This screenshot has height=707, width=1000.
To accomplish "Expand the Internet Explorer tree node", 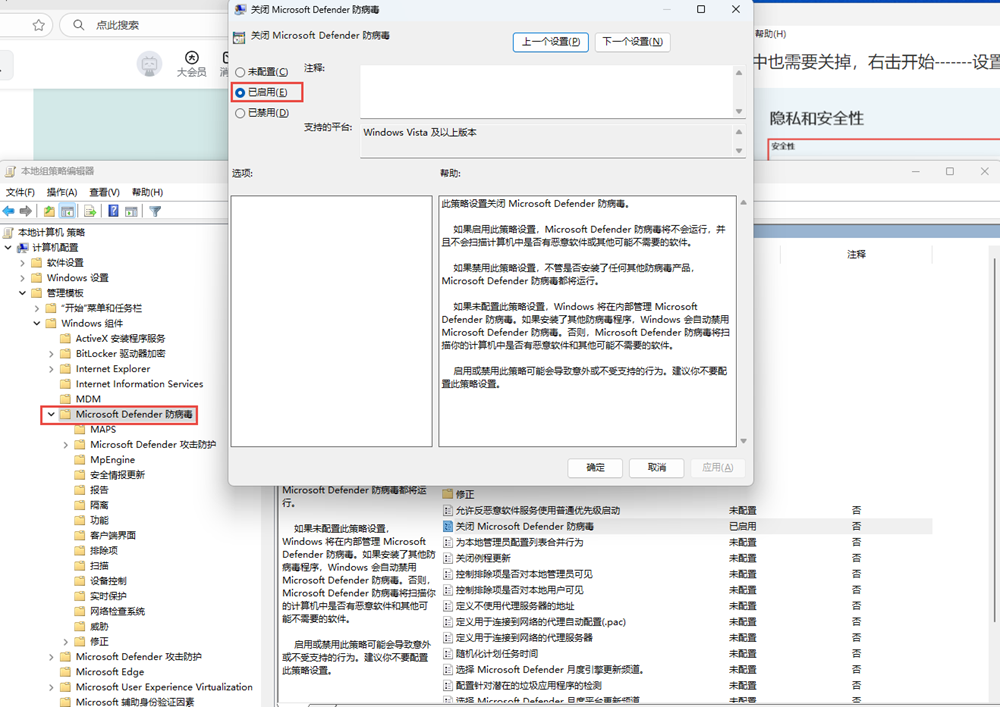I will pyautogui.click(x=52, y=368).
